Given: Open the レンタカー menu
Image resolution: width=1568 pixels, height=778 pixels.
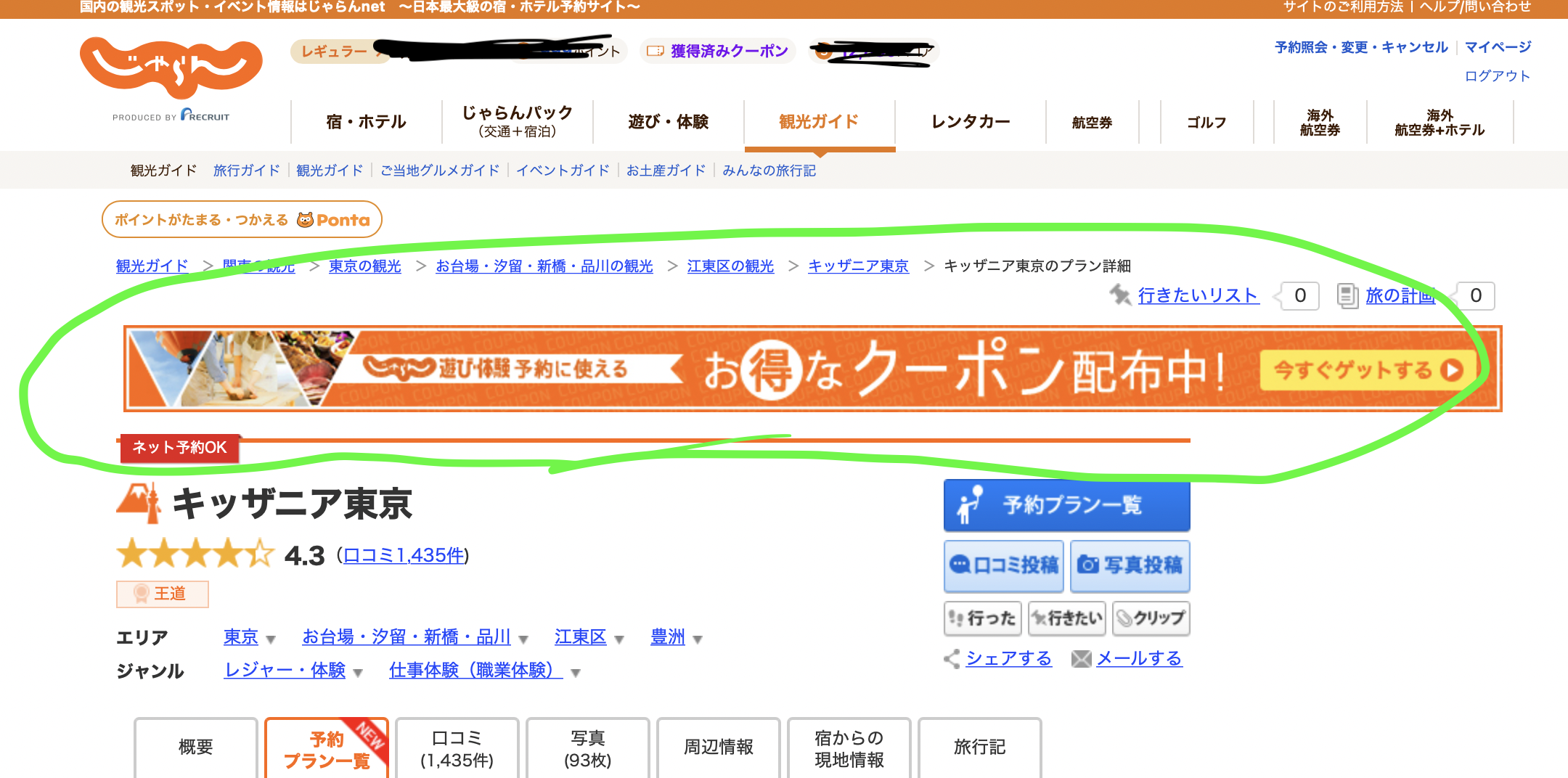Looking at the screenshot, I should pyautogui.click(x=971, y=122).
